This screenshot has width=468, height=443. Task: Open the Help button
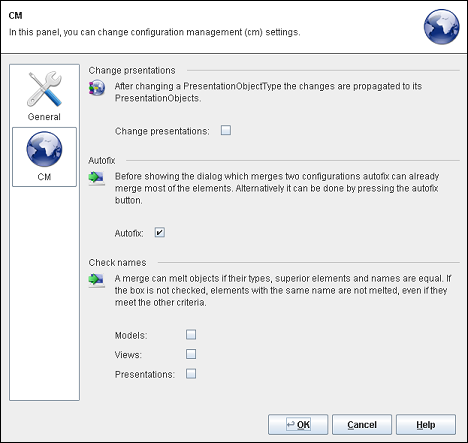click(426, 425)
